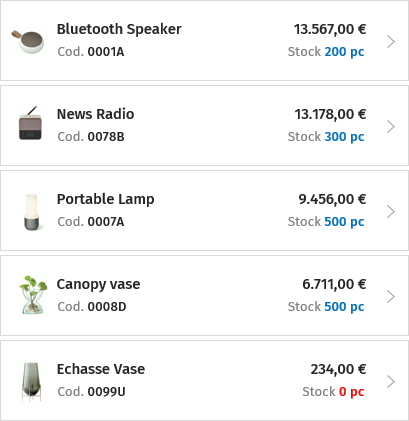The image size is (409, 421).
Task: Click the Bluetooth Speaker title
Action: point(119,29)
